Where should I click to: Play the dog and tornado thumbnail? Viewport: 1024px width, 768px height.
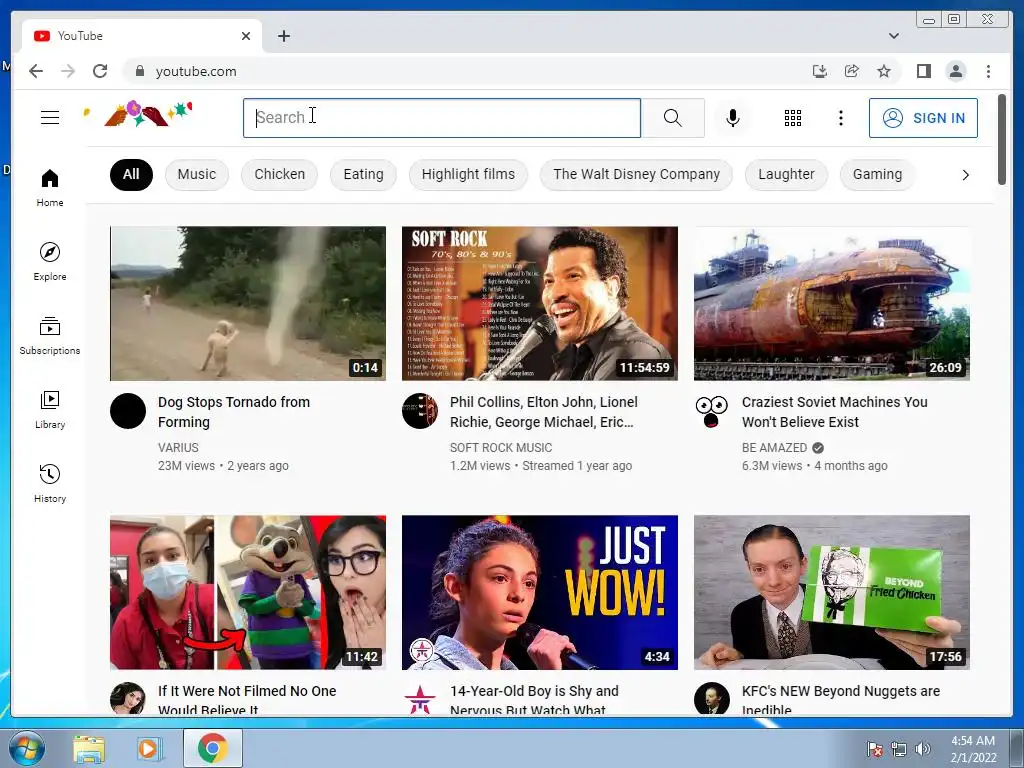click(x=248, y=303)
